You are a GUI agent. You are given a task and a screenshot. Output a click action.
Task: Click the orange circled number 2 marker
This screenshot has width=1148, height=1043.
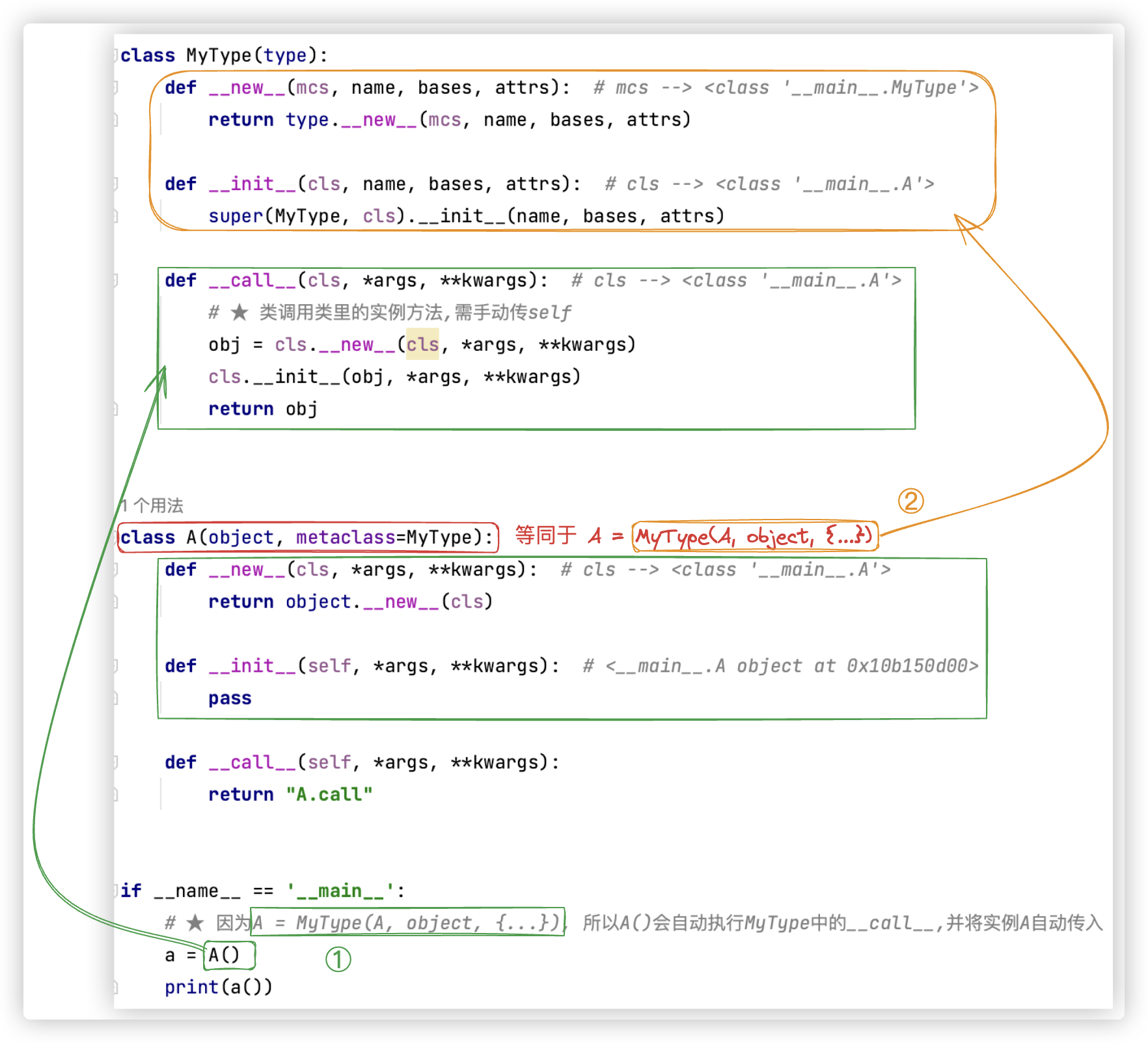point(910,501)
